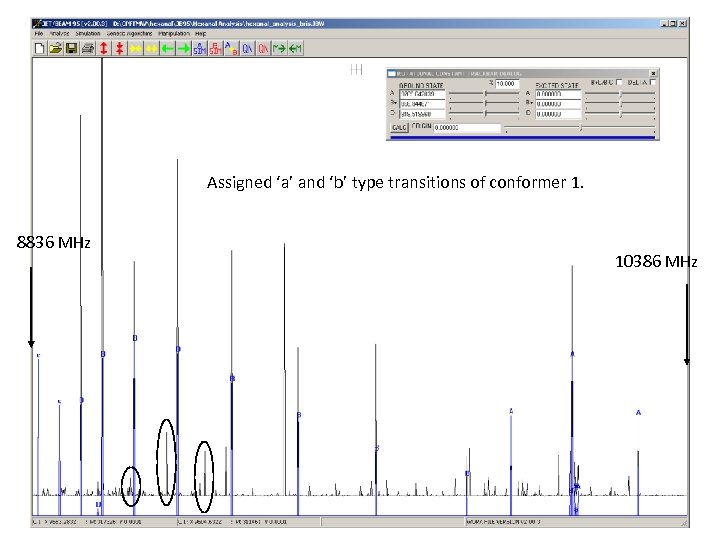Close the rotational constant trackbar dialog
The height and width of the screenshot is (540, 720).
pos(653,73)
